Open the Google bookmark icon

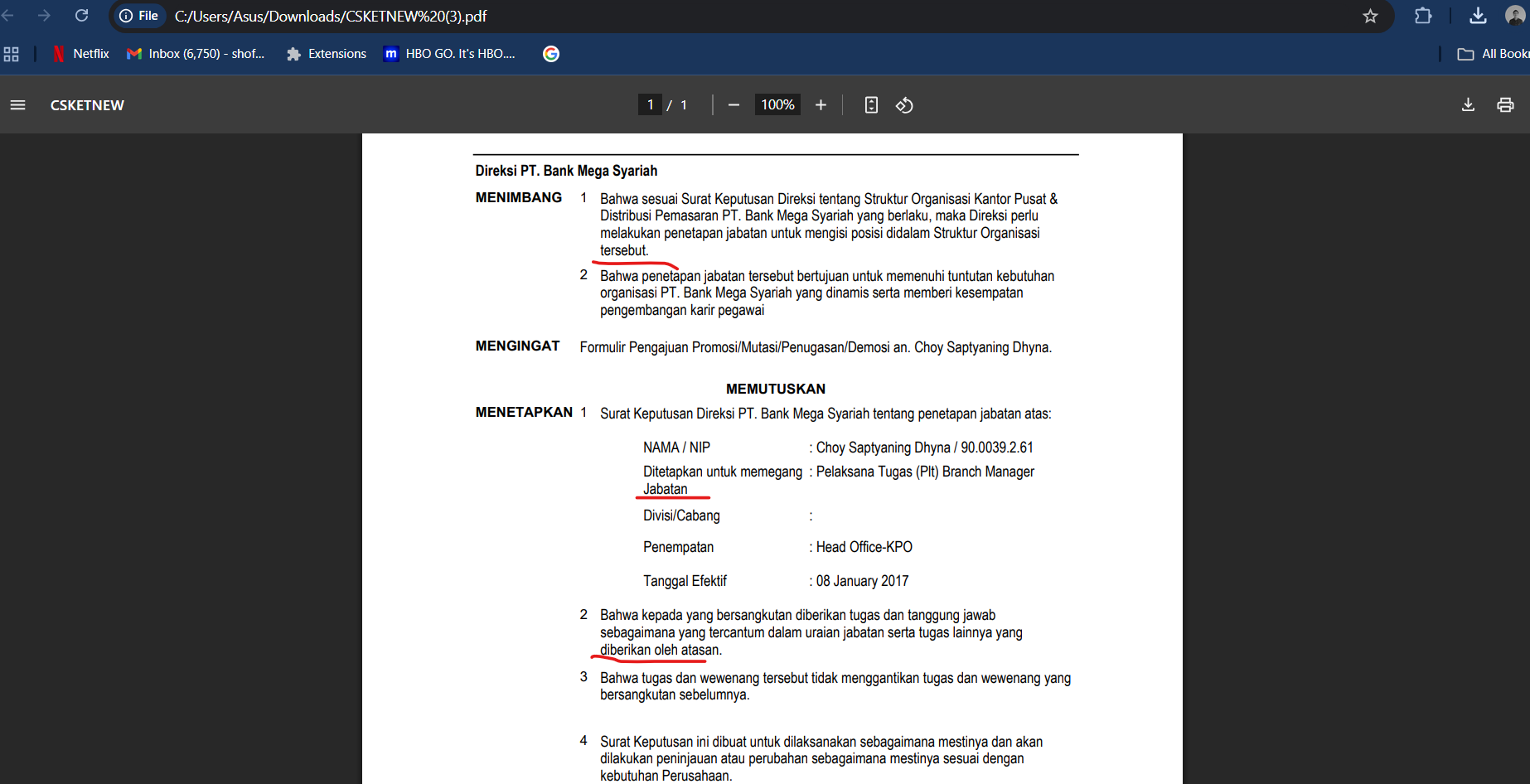click(551, 54)
